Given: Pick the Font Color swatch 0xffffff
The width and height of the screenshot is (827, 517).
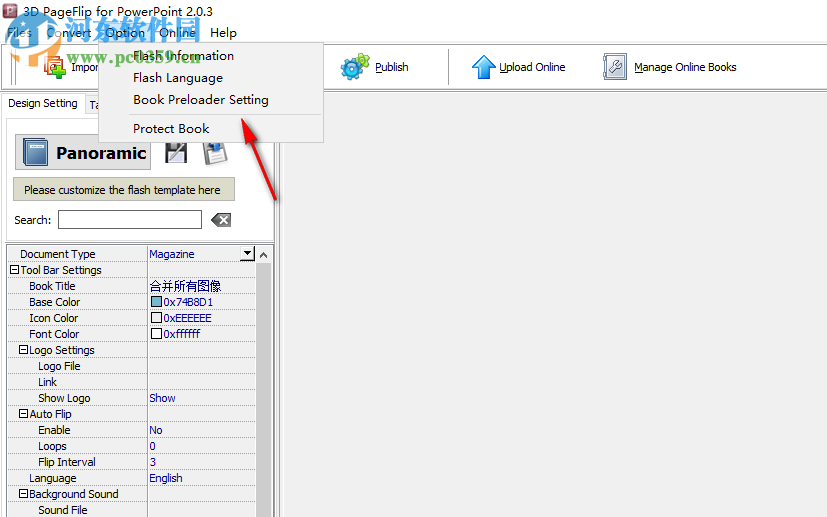Looking at the screenshot, I should coord(156,333).
